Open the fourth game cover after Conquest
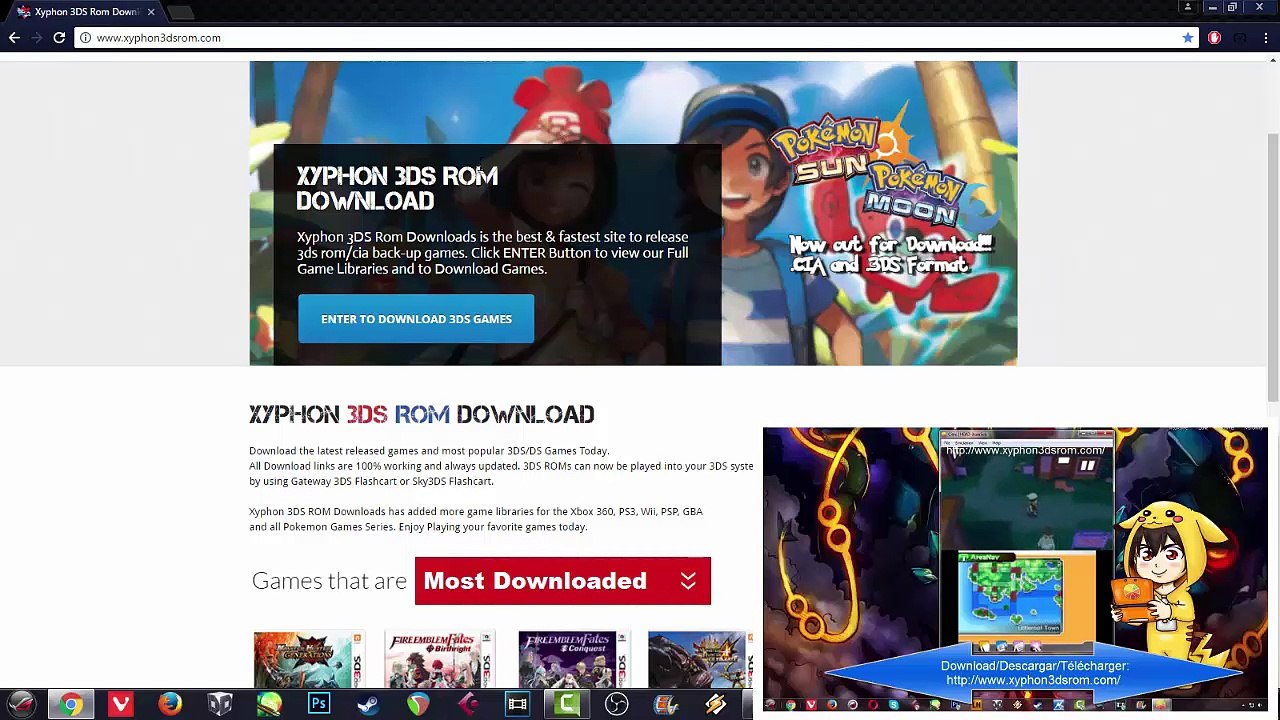Viewport: 1280px width, 720px height. coord(700,660)
